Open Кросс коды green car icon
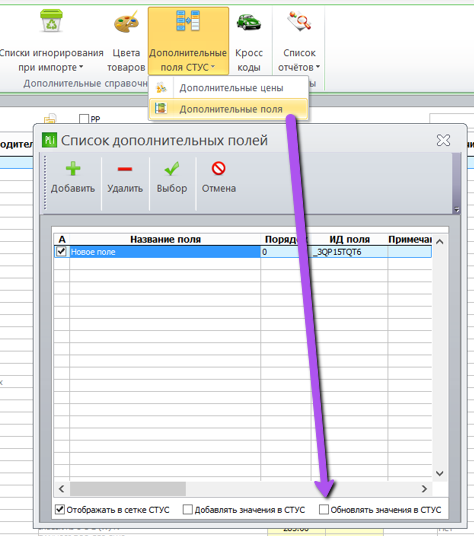Image resolution: width=474 pixels, height=536 pixels. (x=249, y=22)
